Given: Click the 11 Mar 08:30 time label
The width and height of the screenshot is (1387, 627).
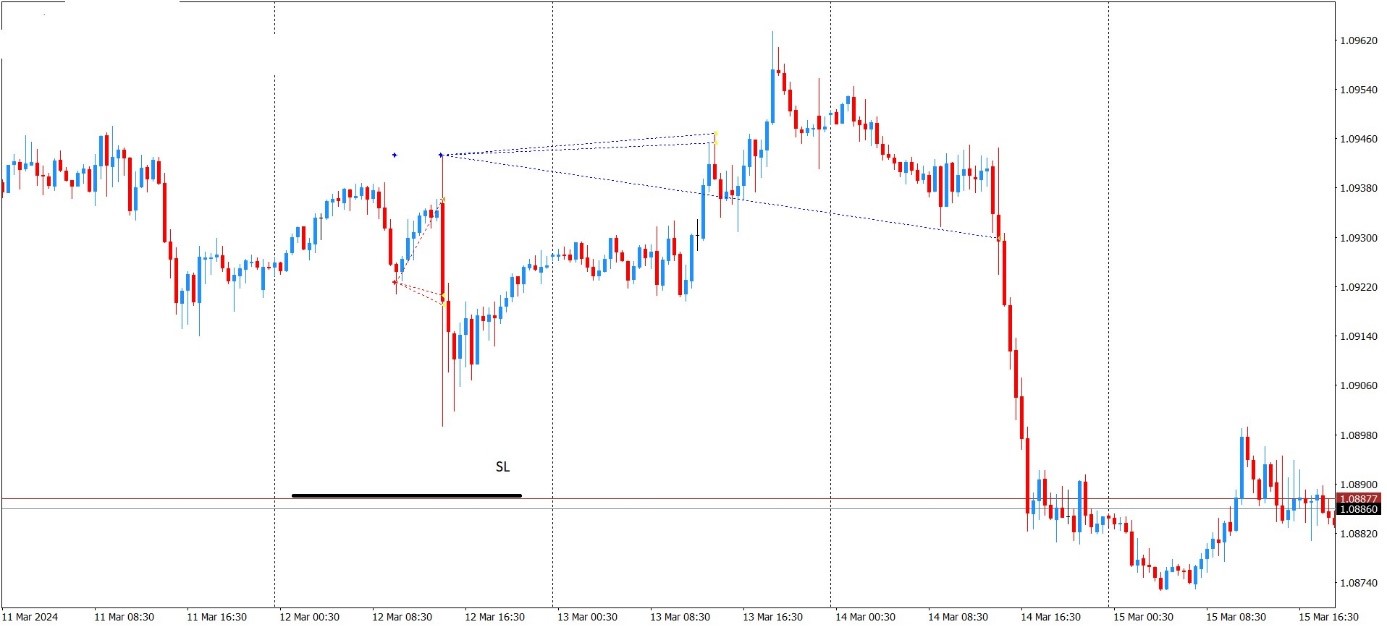Looking at the screenshot, I should click(x=124, y=617).
